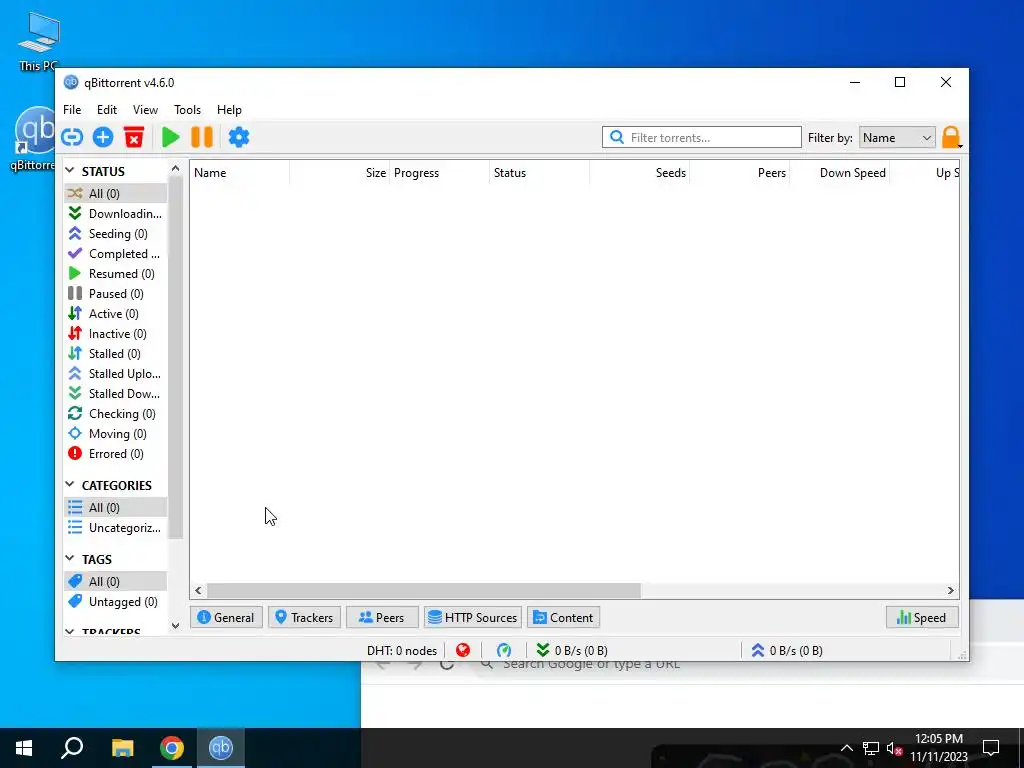Image resolution: width=1024 pixels, height=768 pixels.
Task: Open File Explorer from the taskbar
Action: (x=122, y=748)
